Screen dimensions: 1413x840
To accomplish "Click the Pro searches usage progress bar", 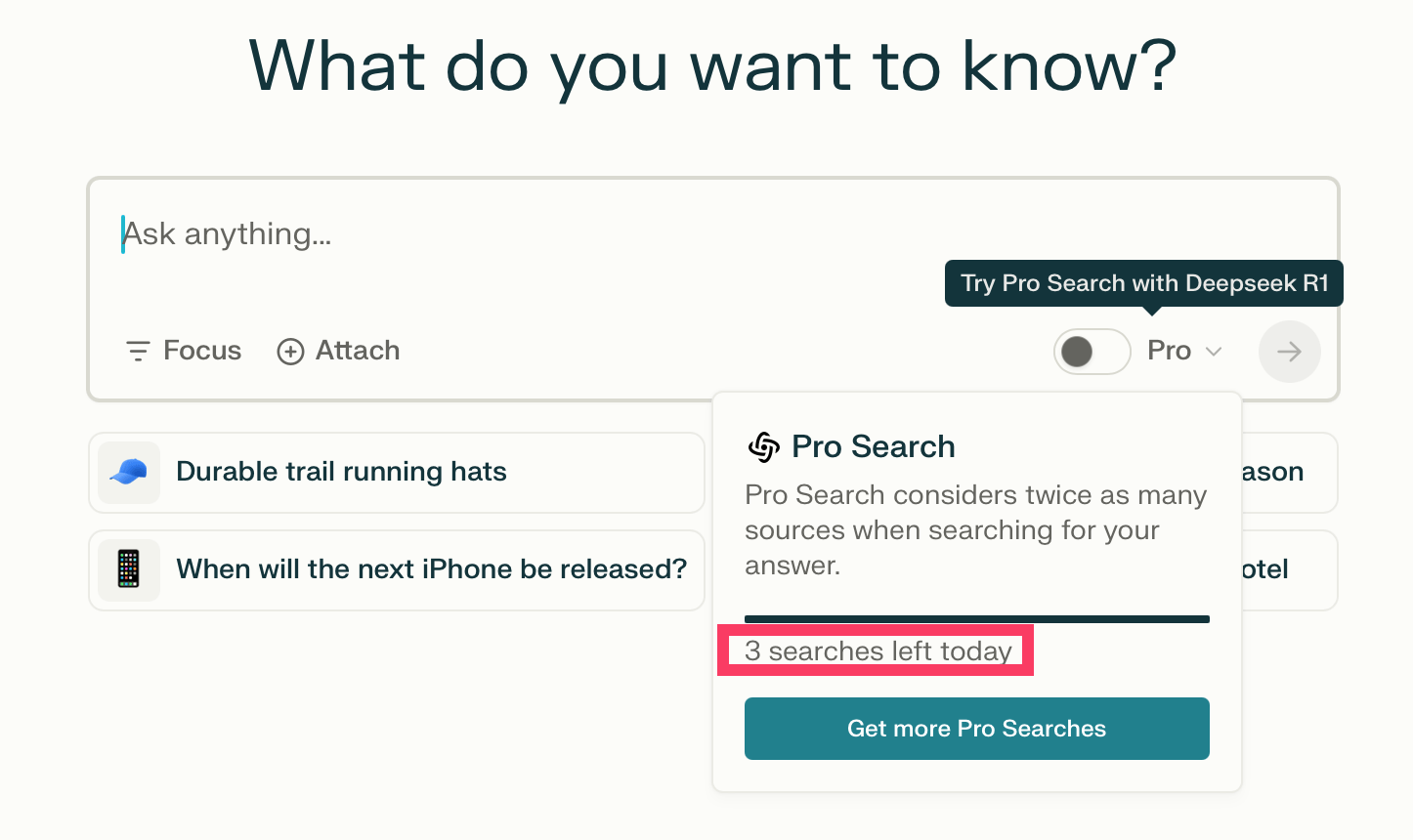I will click(x=976, y=619).
